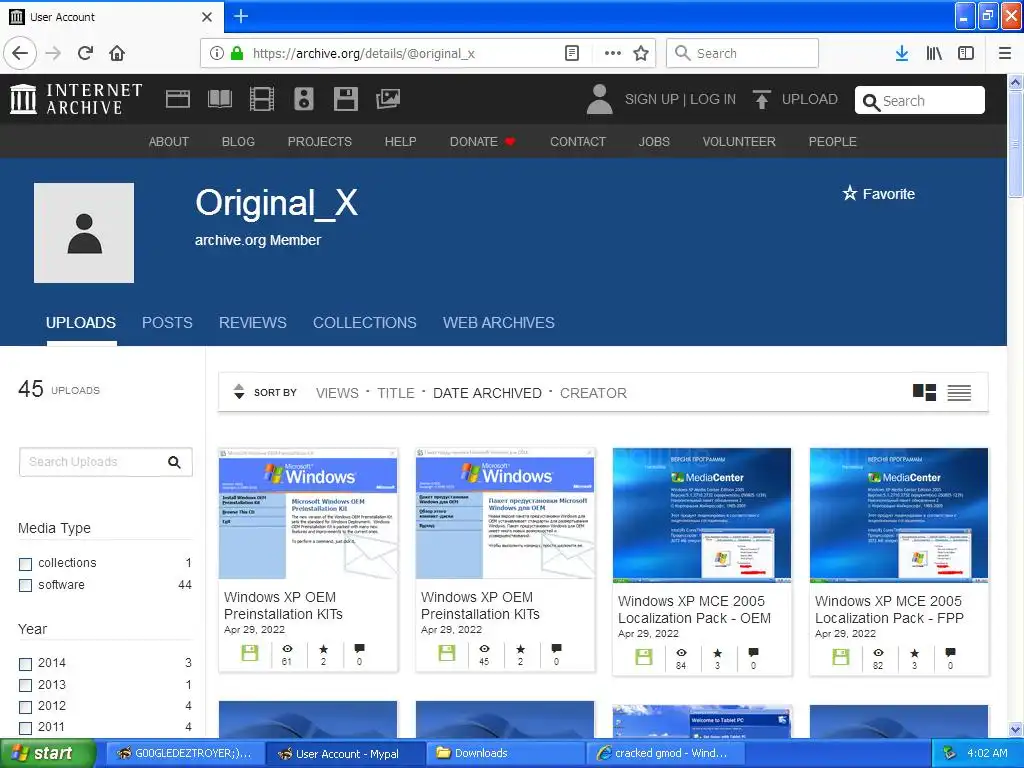1024x768 pixels.
Task: Open a new tab with plus button
Action: point(240,16)
